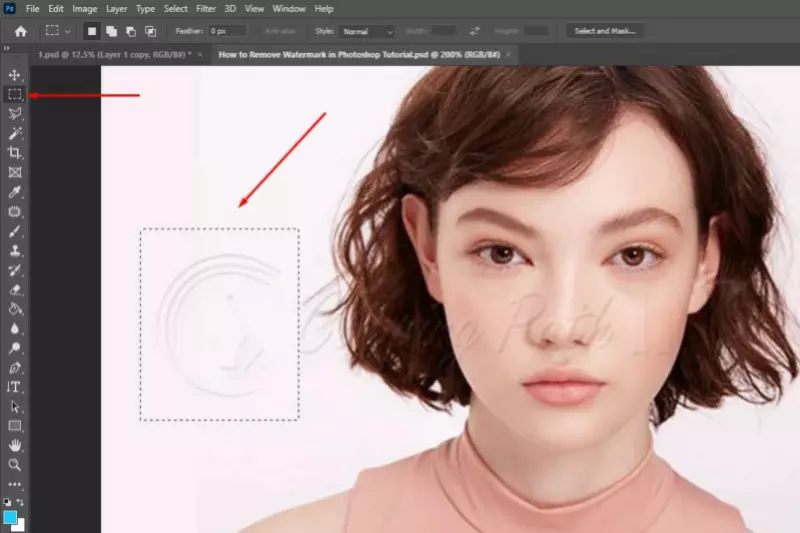The width and height of the screenshot is (800, 533).
Task: Select the Zoom tool
Action: tap(14, 465)
